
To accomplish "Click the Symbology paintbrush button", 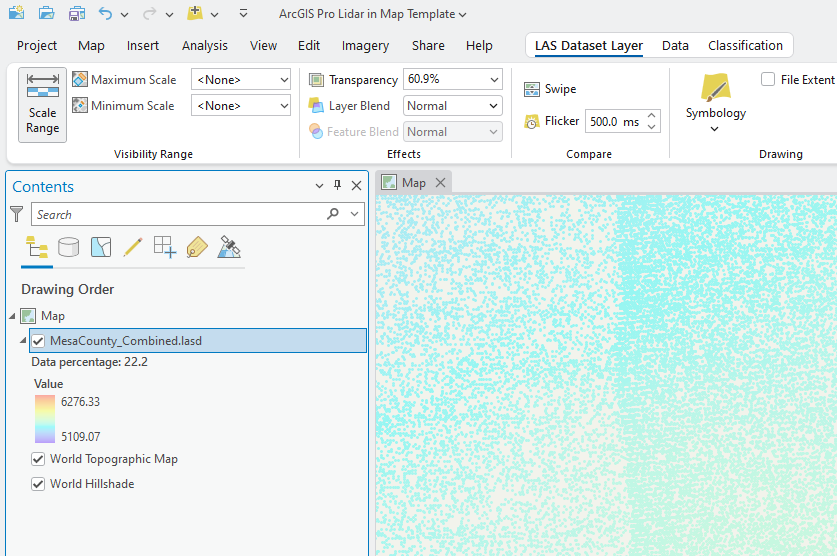I will [x=715, y=88].
